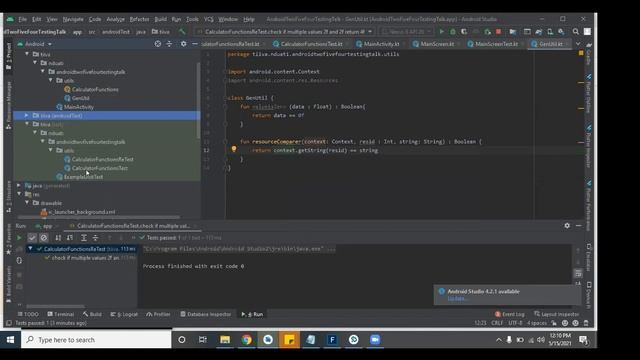The height and width of the screenshot is (360, 640).
Task: Open Search Everywhere magnifier icon
Action: coord(576,31)
